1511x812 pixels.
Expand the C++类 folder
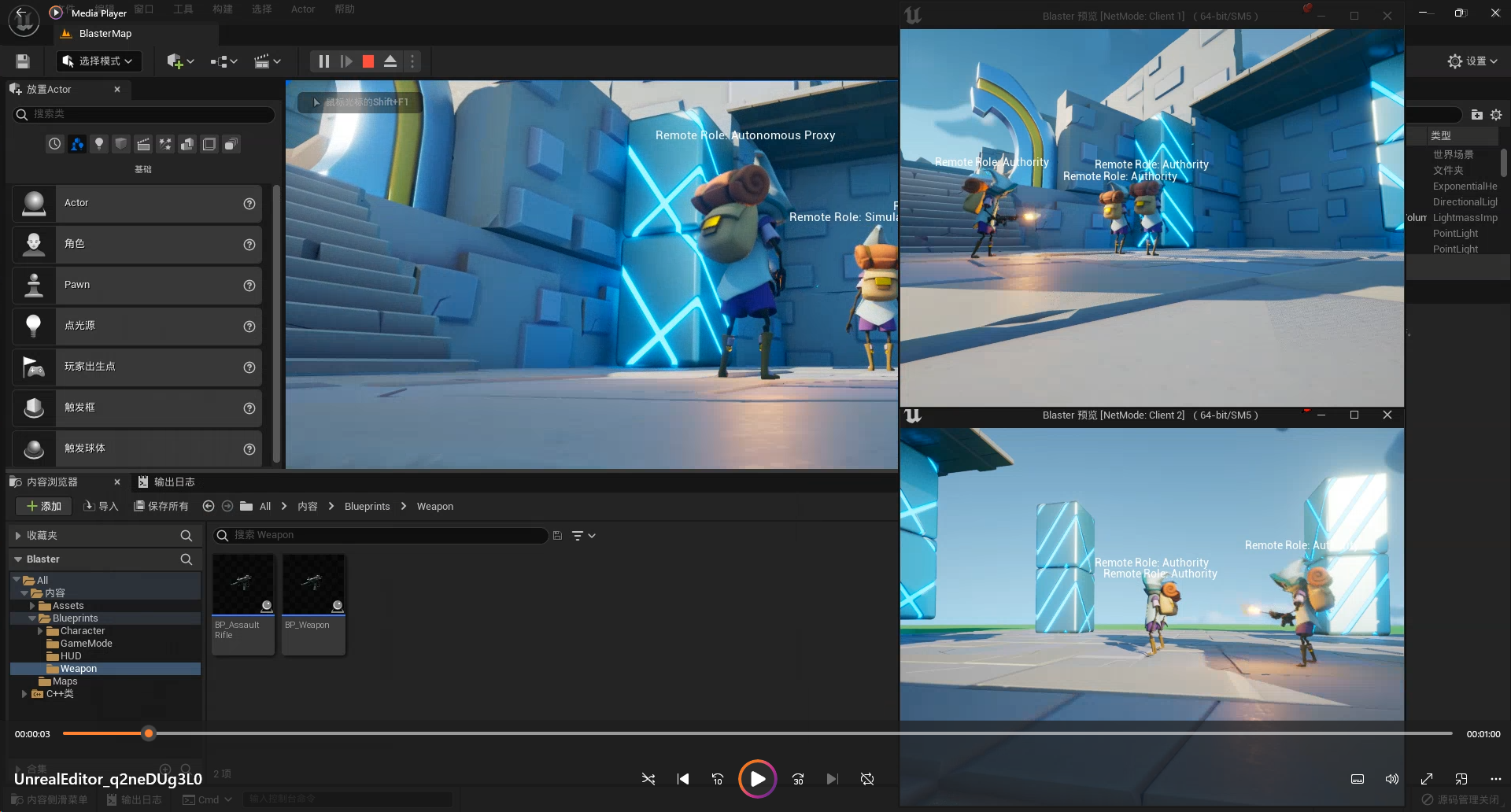pyautogui.click(x=24, y=694)
